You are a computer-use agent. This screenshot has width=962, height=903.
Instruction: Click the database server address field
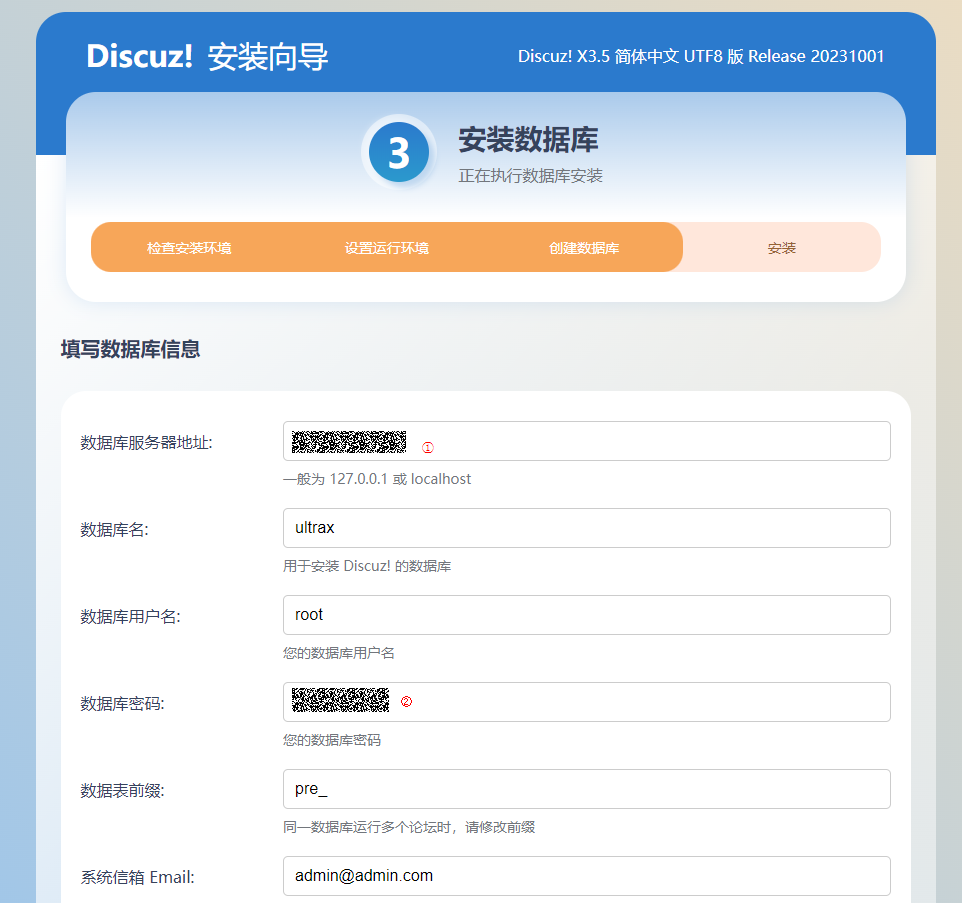(x=587, y=441)
